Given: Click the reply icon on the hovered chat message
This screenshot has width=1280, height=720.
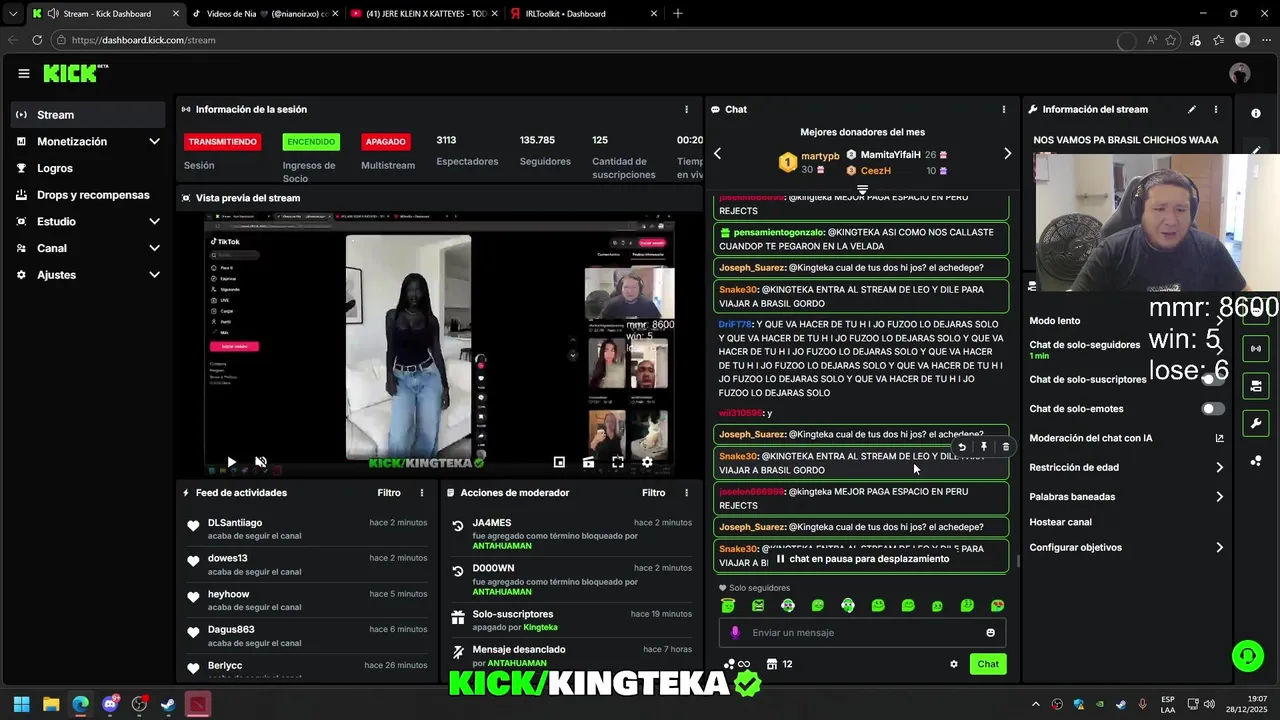Looking at the screenshot, I should click(962, 447).
